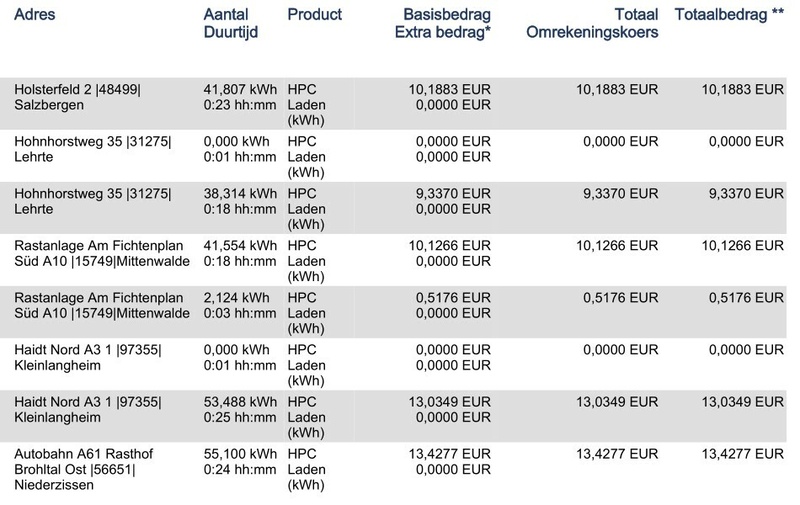Click the 0:24 hh:mm duration value
The height and width of the screenshot is (505, 800).
coord(239,469)
